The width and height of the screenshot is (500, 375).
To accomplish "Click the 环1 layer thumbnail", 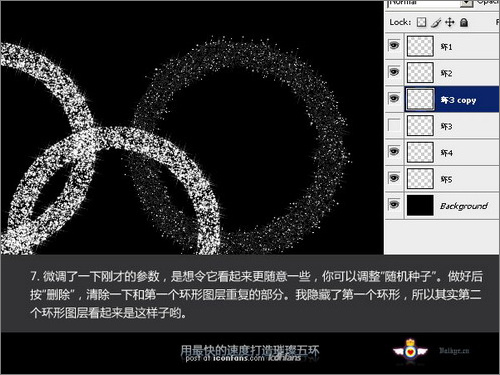I will [420, 46].
